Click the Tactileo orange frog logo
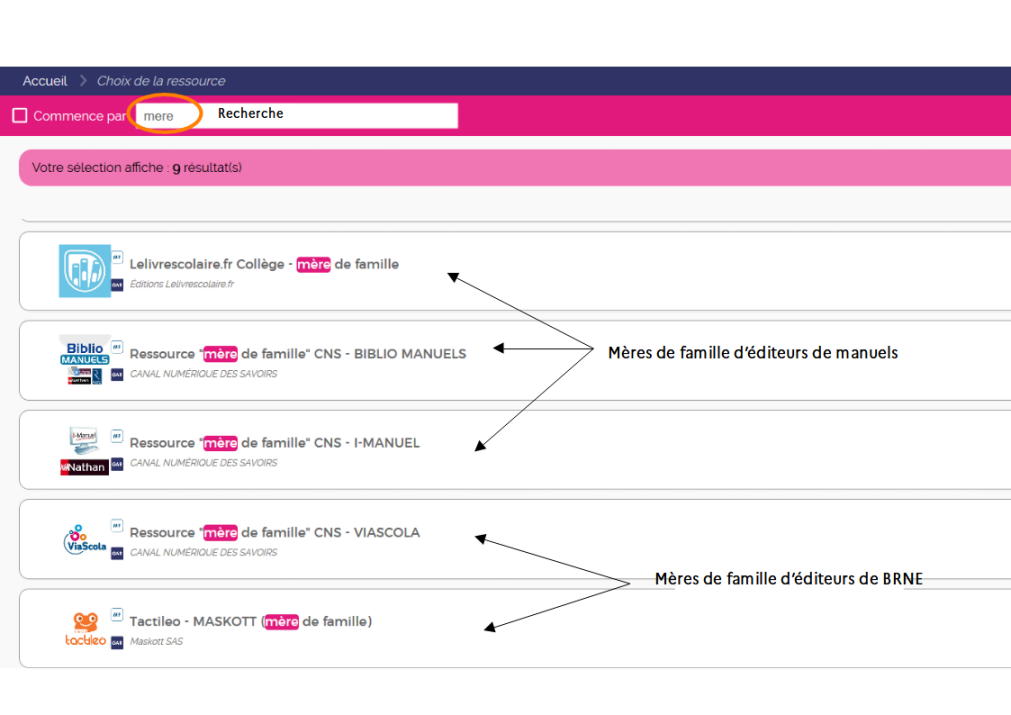Screen dimensions: 1011x715 click(85, 629)
